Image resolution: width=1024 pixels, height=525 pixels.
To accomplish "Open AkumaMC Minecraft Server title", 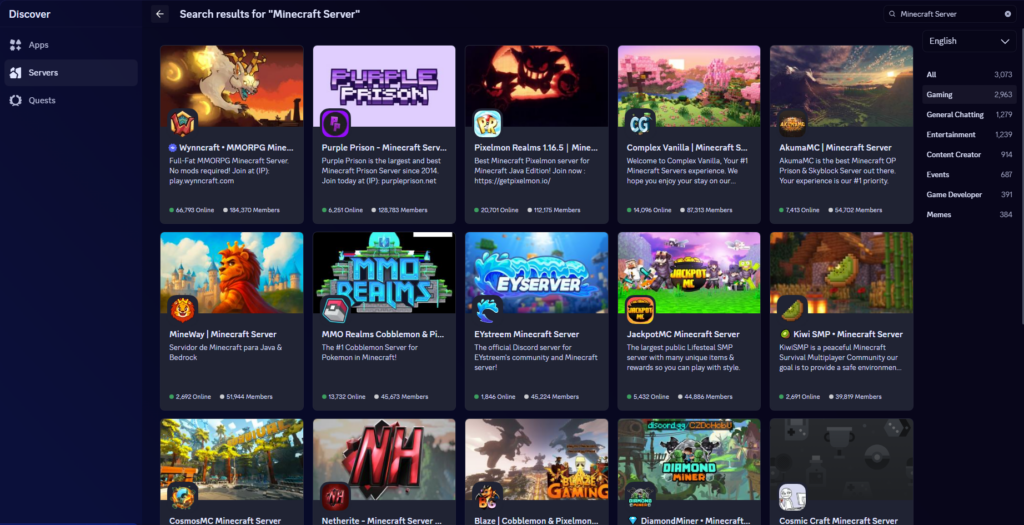I will coord(835,148).
